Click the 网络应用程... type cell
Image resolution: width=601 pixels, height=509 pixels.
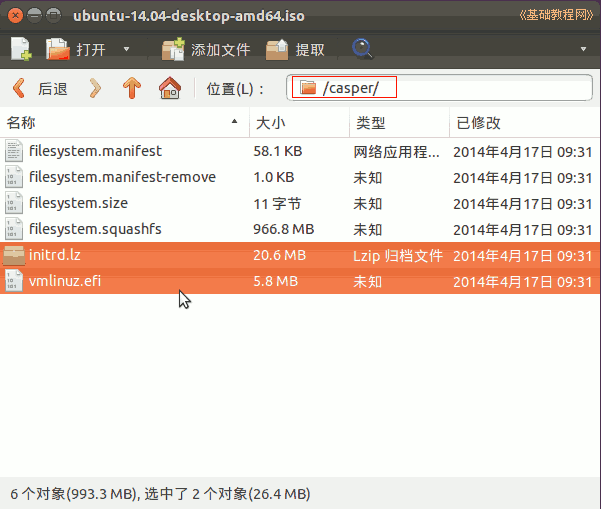(396, 152)
